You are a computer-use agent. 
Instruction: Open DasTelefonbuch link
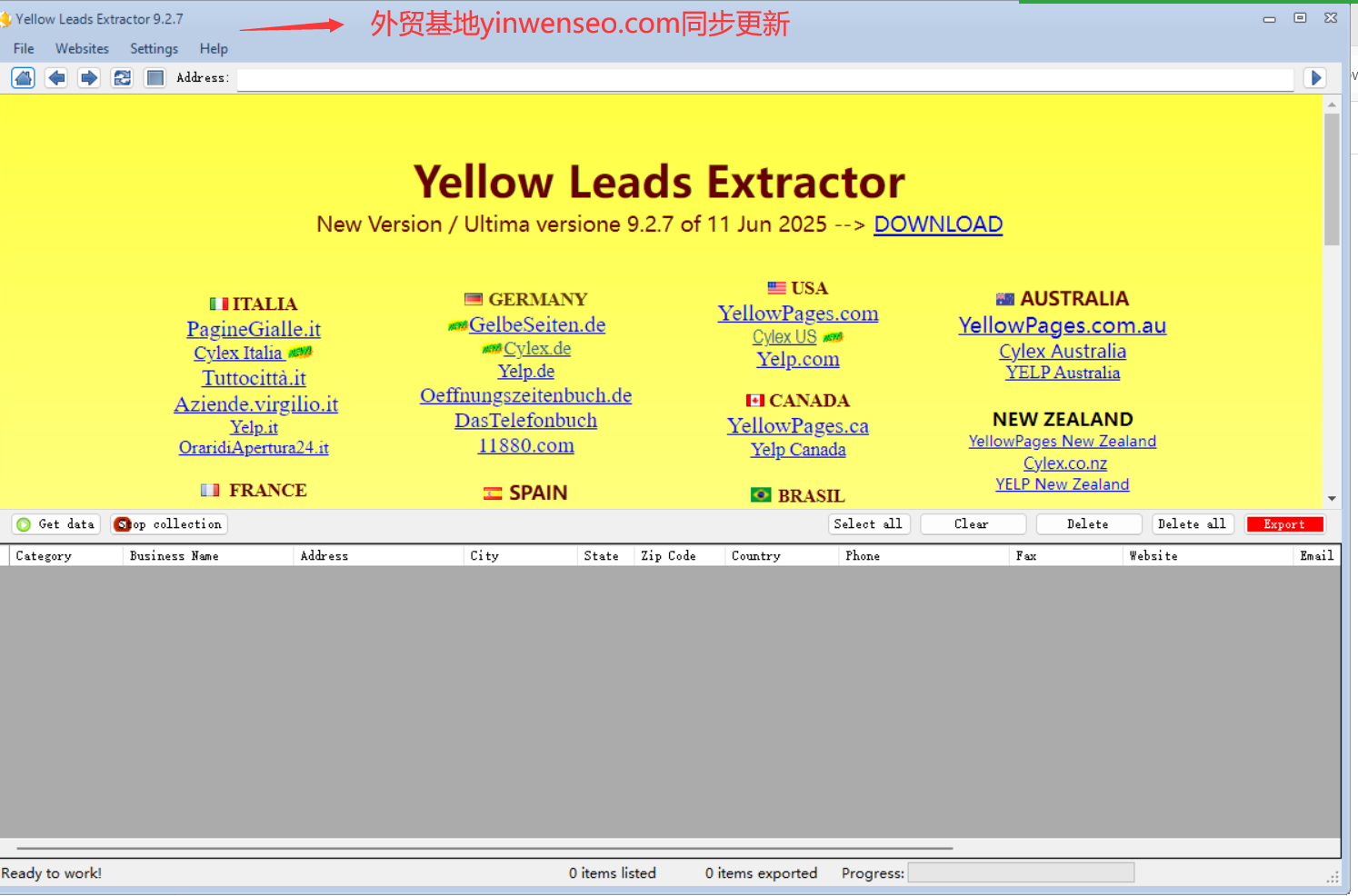coord(525,421)
